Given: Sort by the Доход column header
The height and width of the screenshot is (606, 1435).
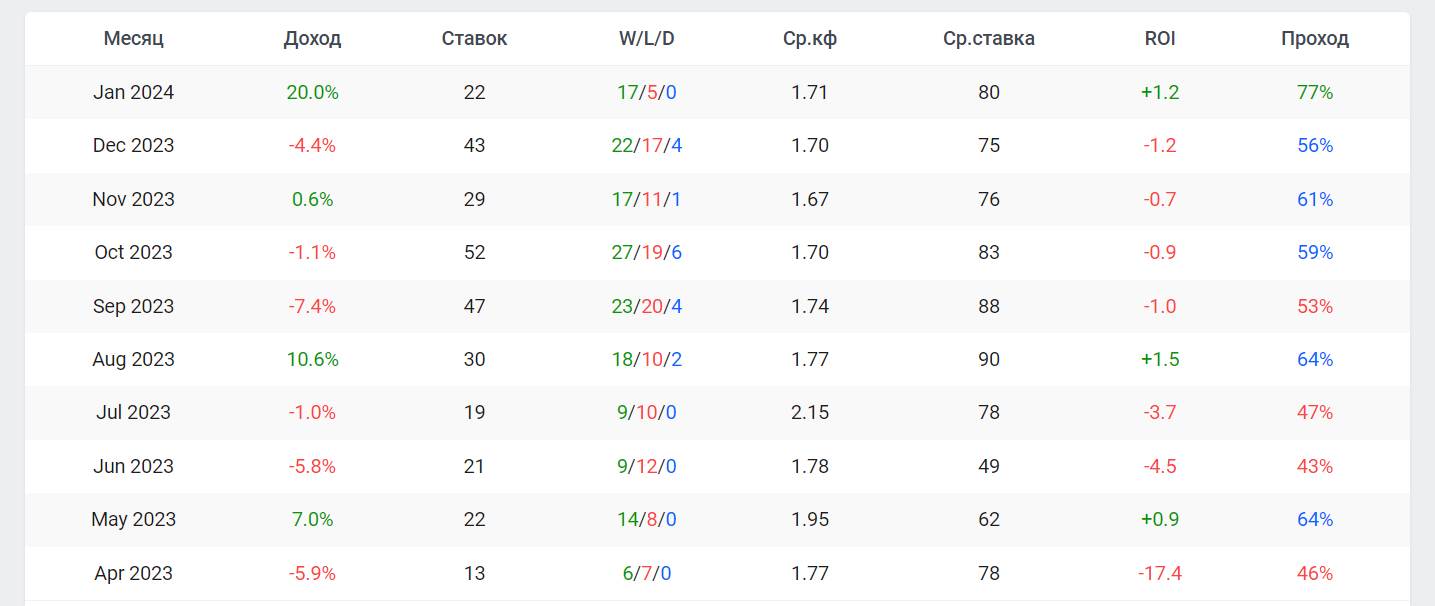Looking at the screenshot, I should pyautogui.click(x=312, y=39).
